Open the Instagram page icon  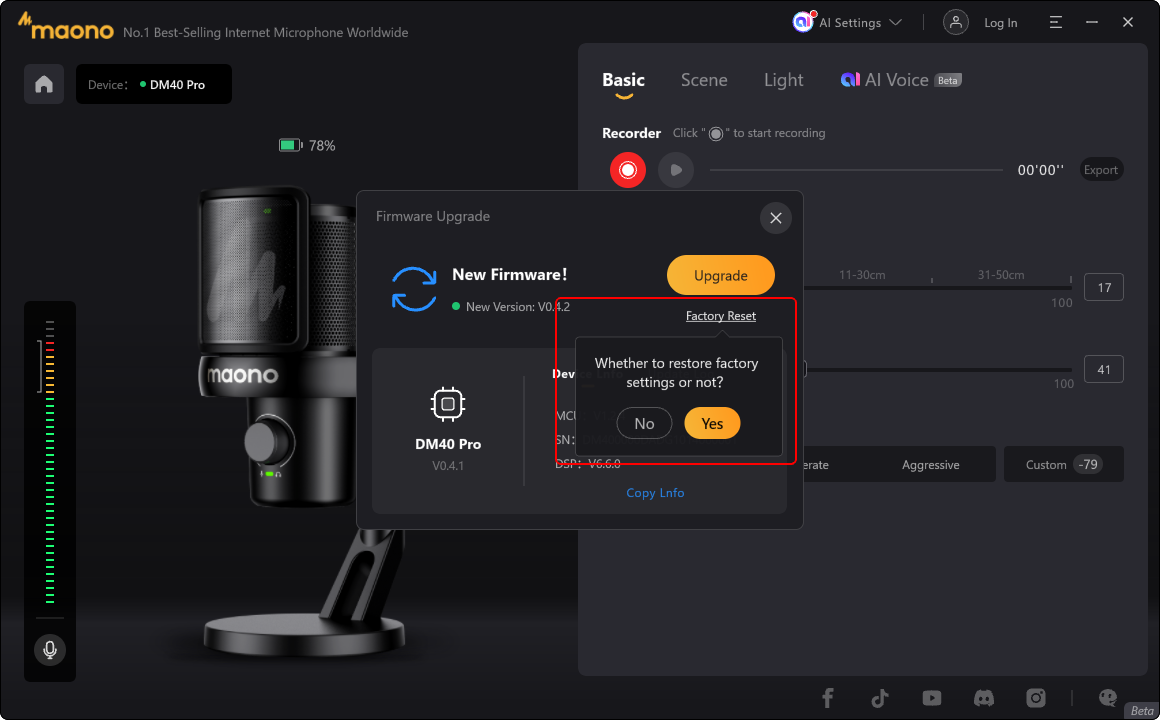point(1036,698)
